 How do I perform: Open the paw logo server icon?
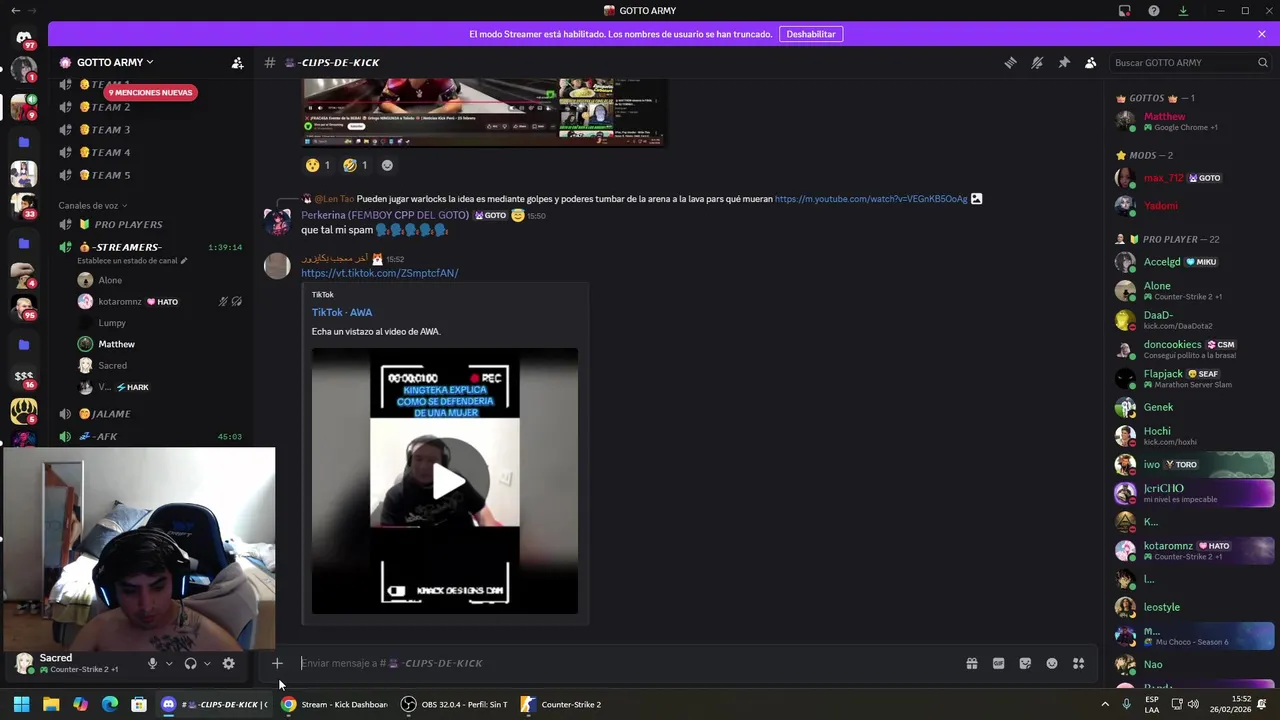tap(24, 411)
